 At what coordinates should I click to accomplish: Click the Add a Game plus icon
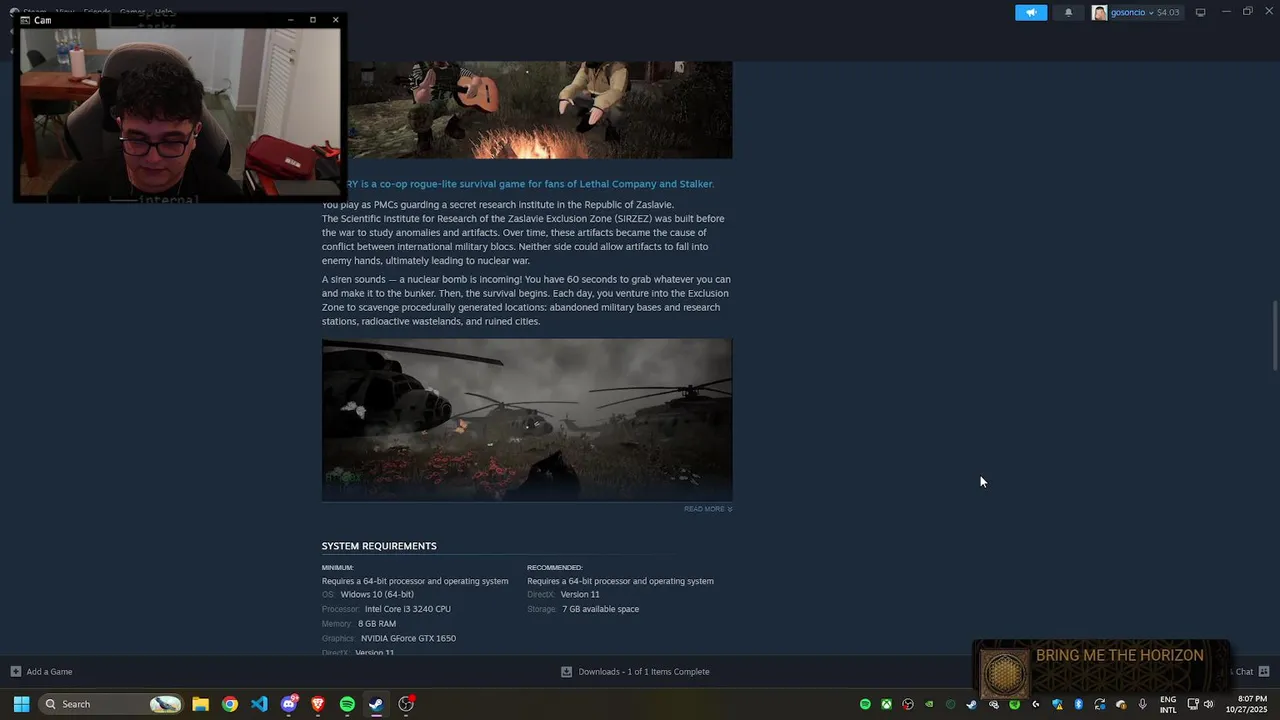tap(15, 672)
